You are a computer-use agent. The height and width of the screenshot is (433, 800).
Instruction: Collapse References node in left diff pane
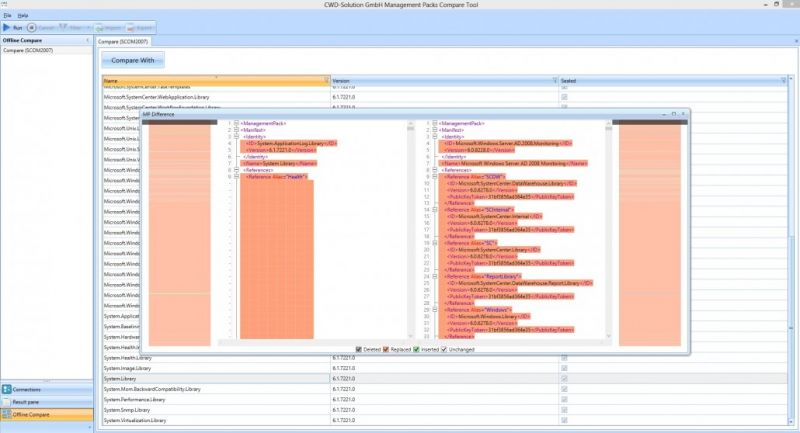236,170
